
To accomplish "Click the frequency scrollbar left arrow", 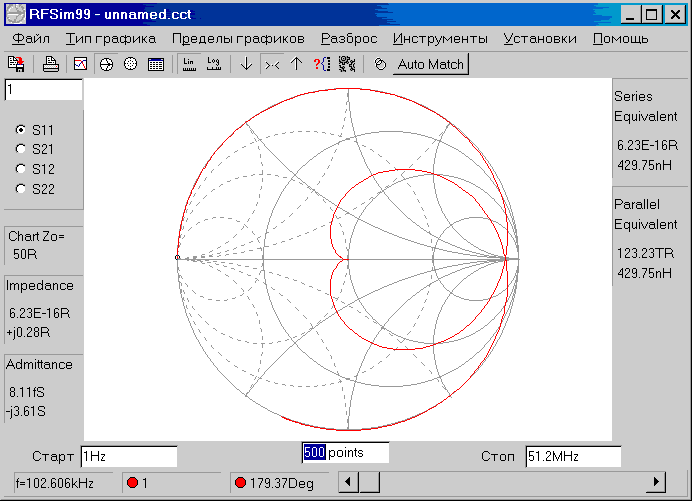I will (348, 482).
